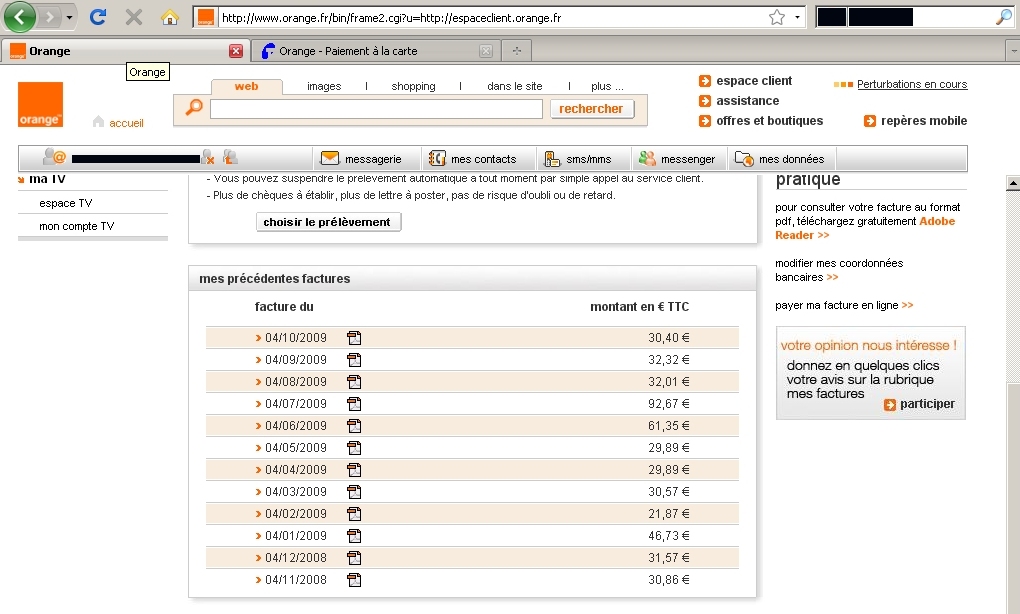Open PDF icon for invoice 04/08/2009
The image size is (1020, 614).
click(x=354, y=382)
